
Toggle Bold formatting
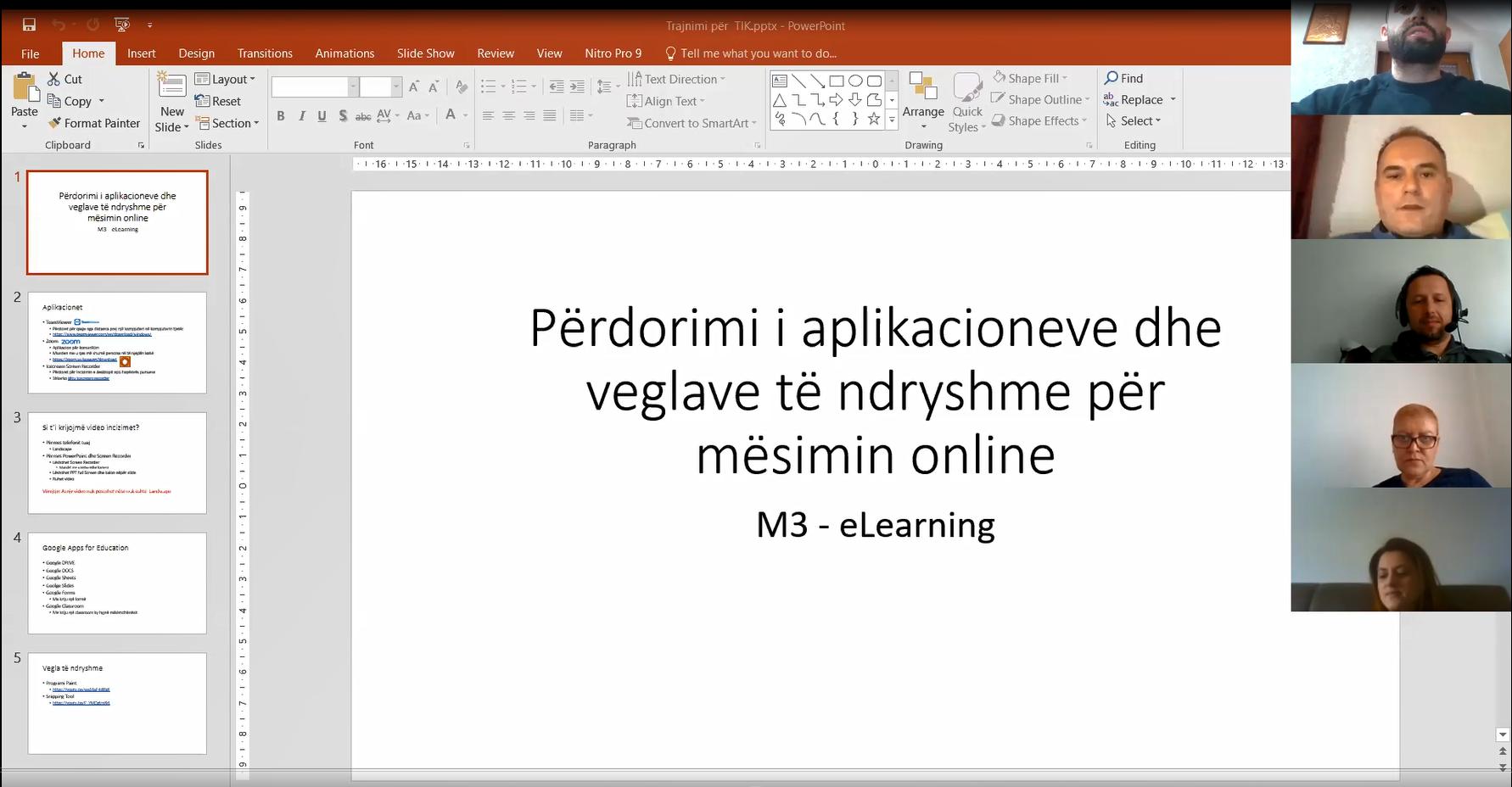pos(281,115)
